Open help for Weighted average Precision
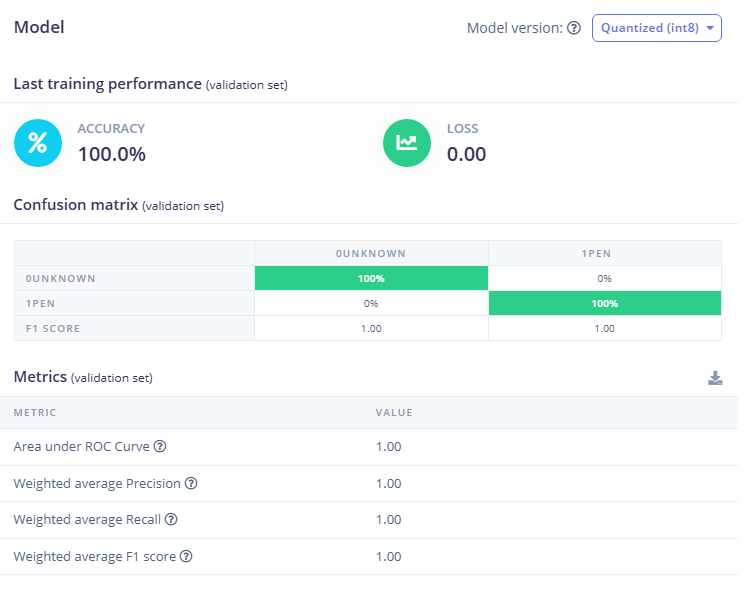Viewport: 755px width, 589px height. [x=191, y=484]
